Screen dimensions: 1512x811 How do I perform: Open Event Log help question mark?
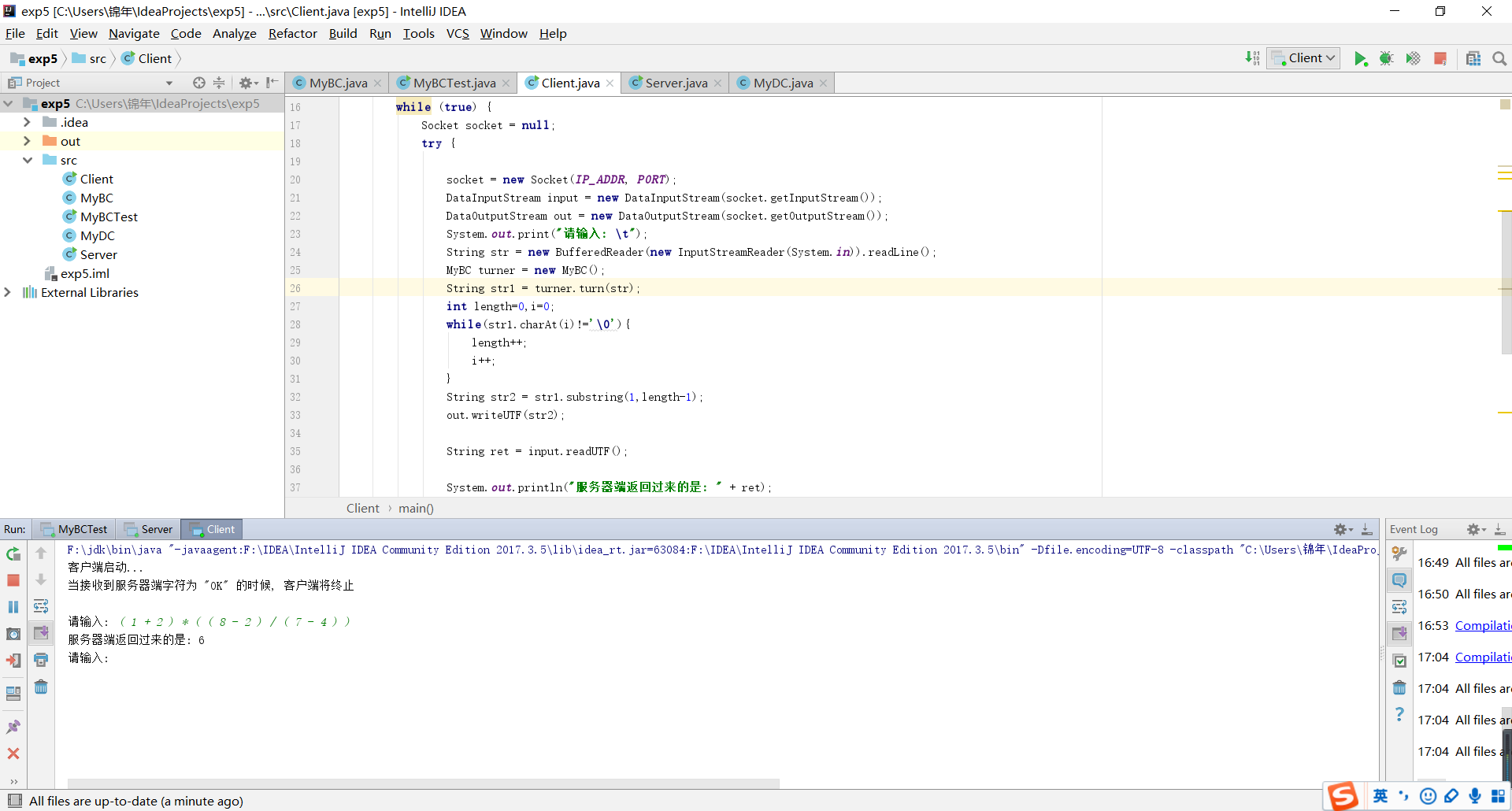coord(1399,714)
